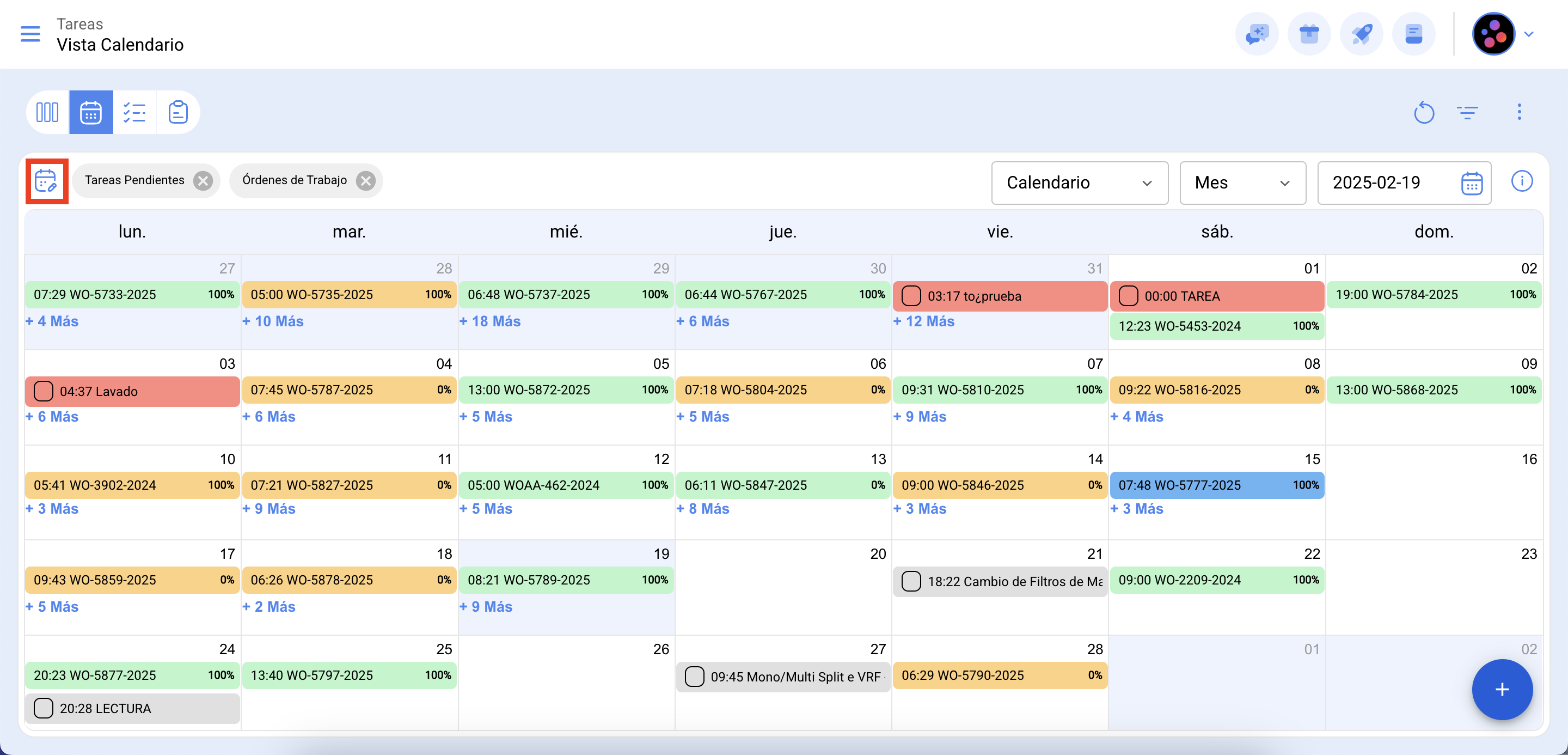Viewport: 1568px width, 755px height.
Task: Open the rocket icon in header
Action: (x=1361, y=34)
